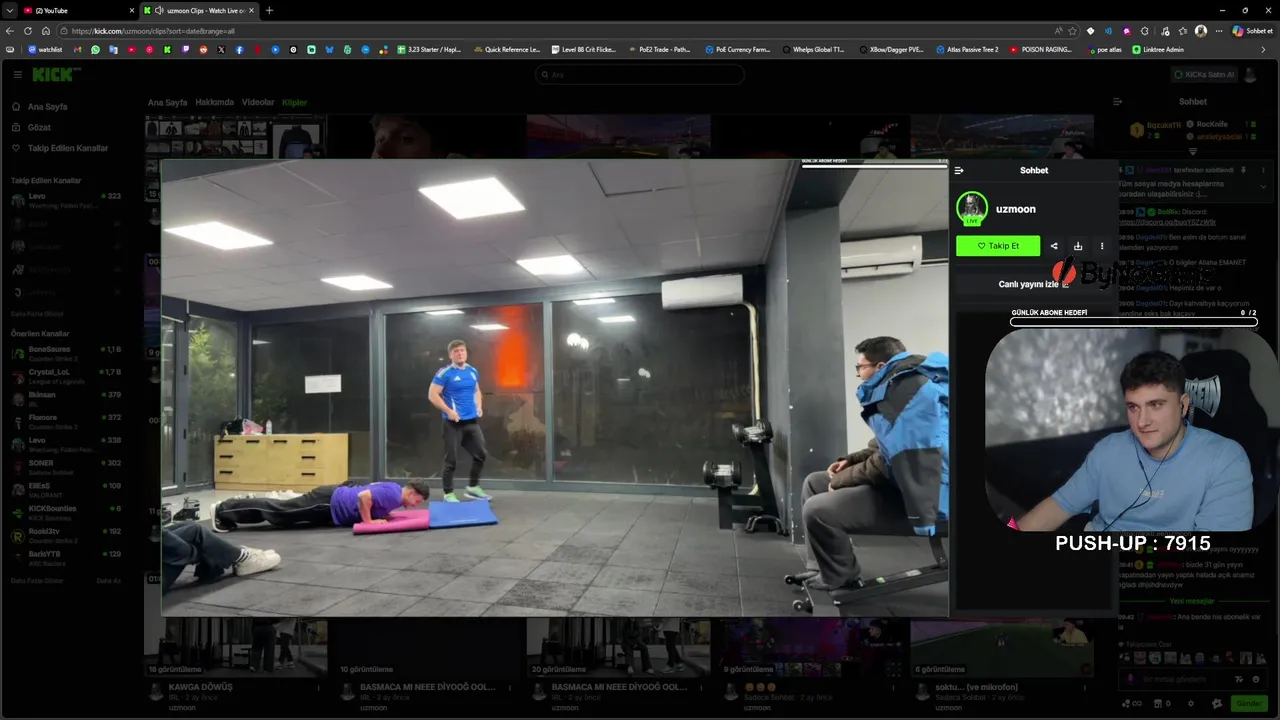Image resolution: width=1280 pixels, height=720 pixels.
Task: Open the Videolar channel tab
Action: [258, 102]
